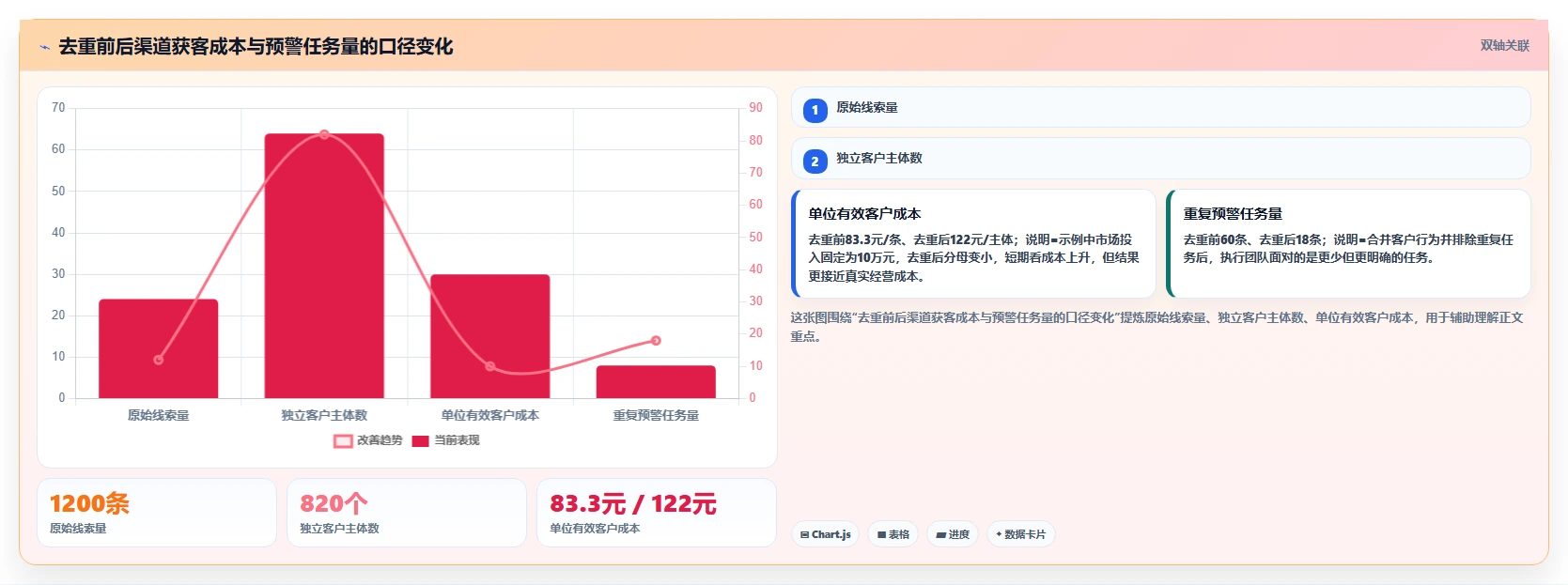The width and height of the screenshot is (1568, 585).
Task: Click the 83.3元 / 122元 stat value
Action: click(x=633, y=503)
